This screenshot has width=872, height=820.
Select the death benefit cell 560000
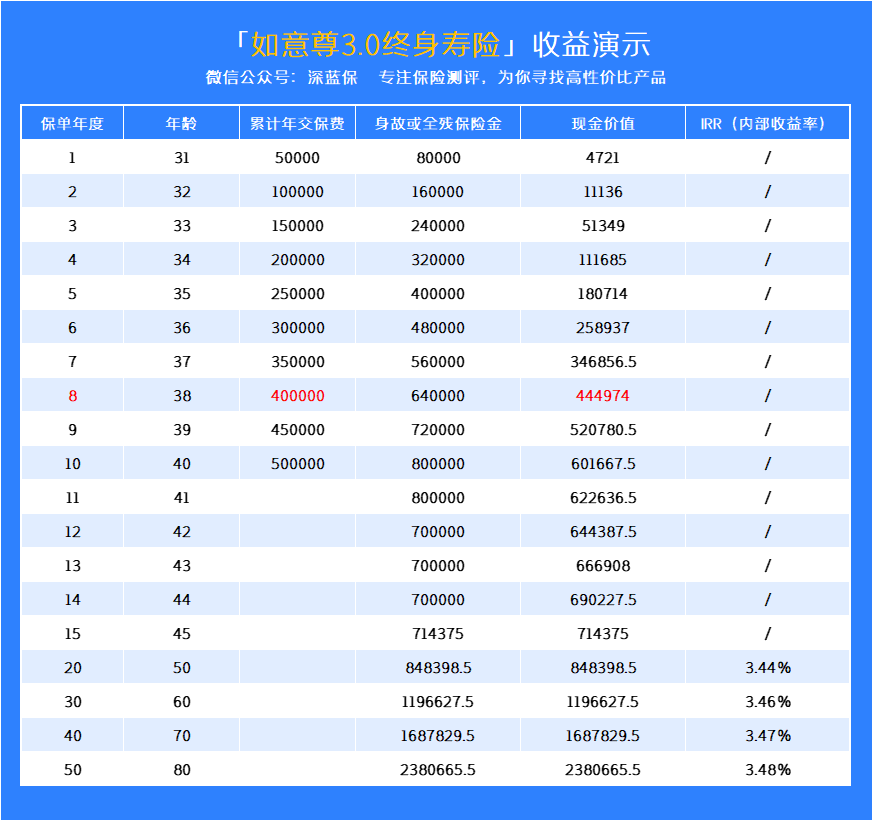(437, 362)
